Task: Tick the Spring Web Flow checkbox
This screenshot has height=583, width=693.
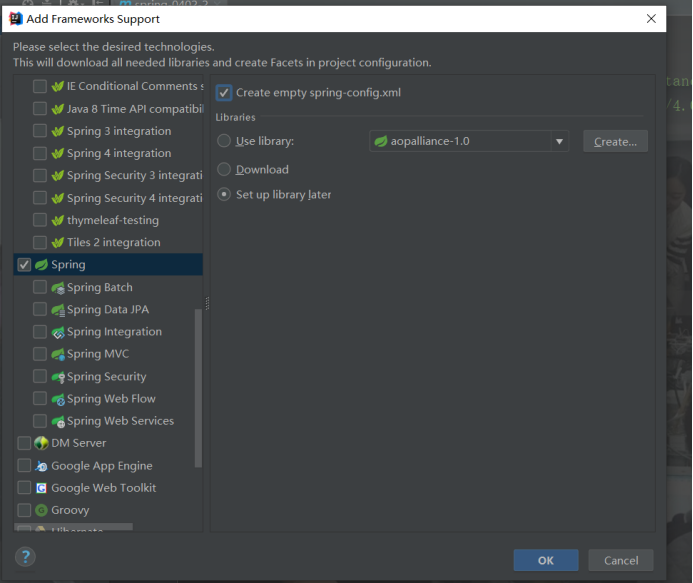Action: pyautogui.click(x=40, y=398)
